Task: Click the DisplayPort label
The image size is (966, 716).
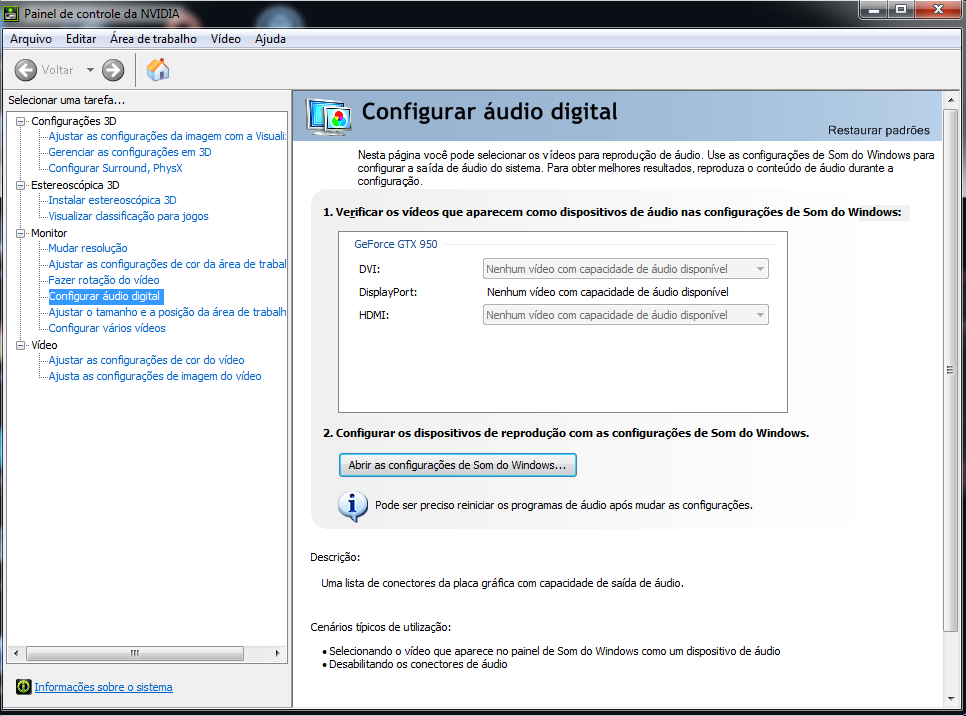Action: (x=388, y=292)
